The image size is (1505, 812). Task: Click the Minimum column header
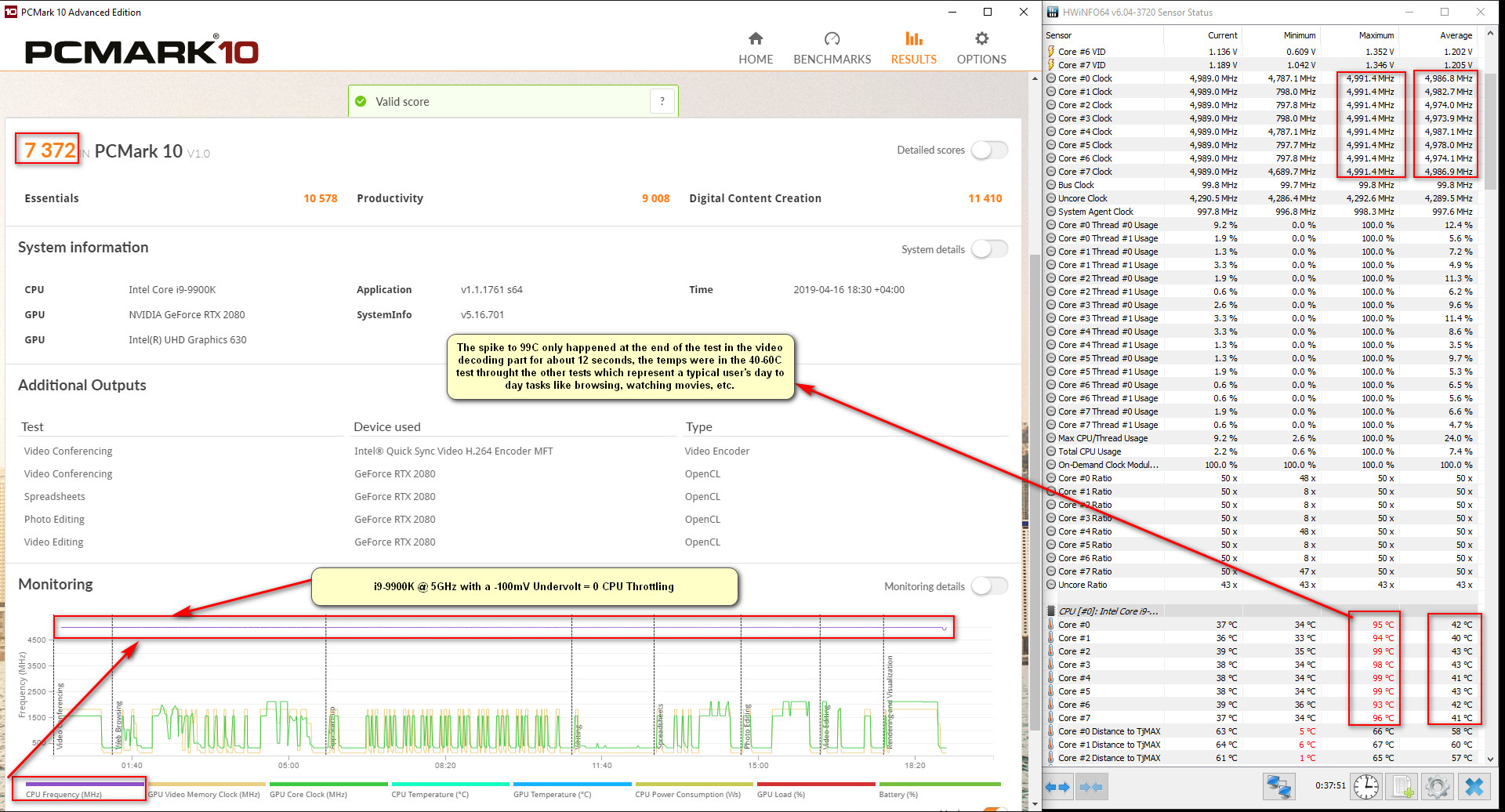point(1281,35)
